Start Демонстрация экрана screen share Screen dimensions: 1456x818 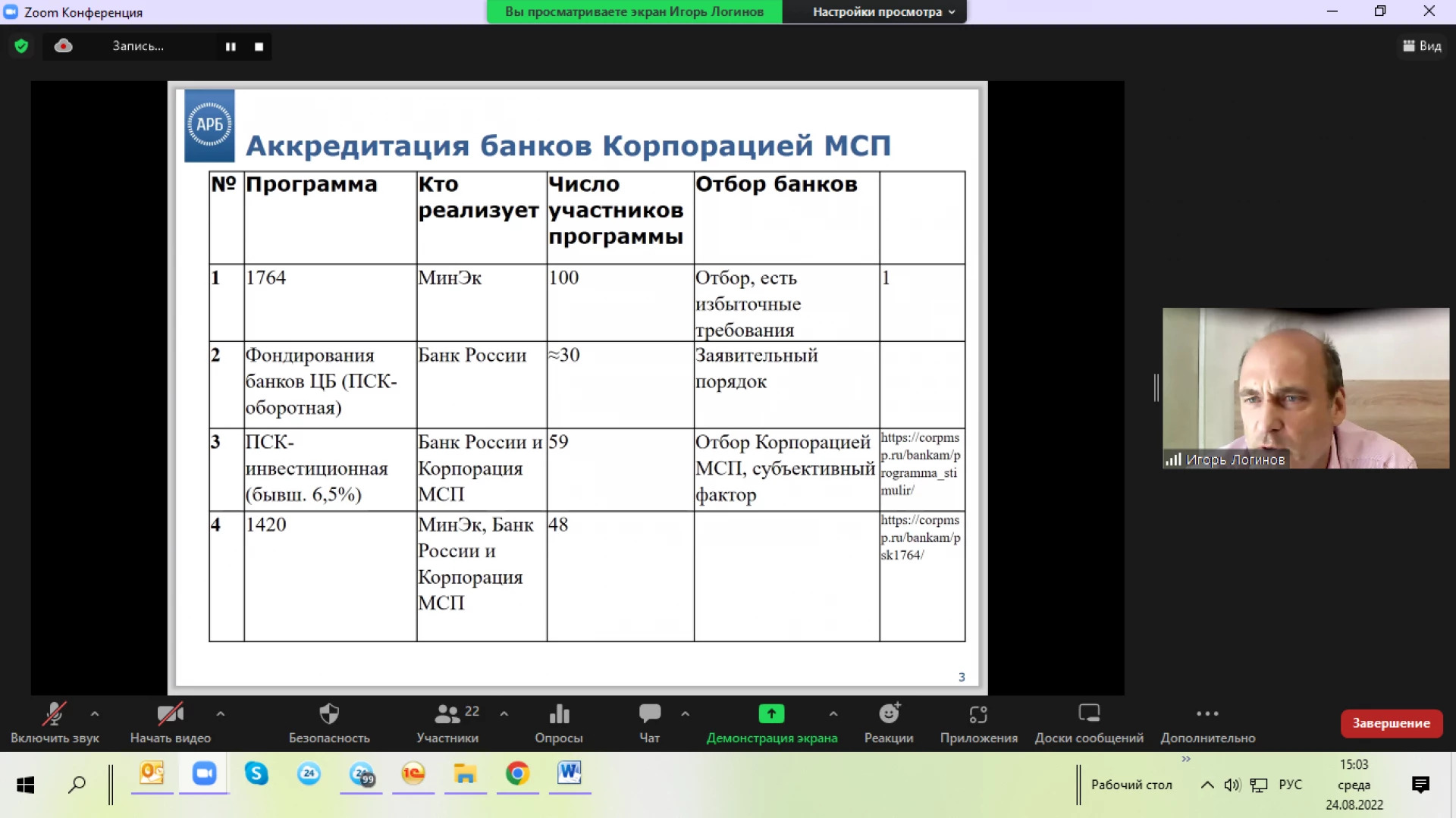[772, 722]
